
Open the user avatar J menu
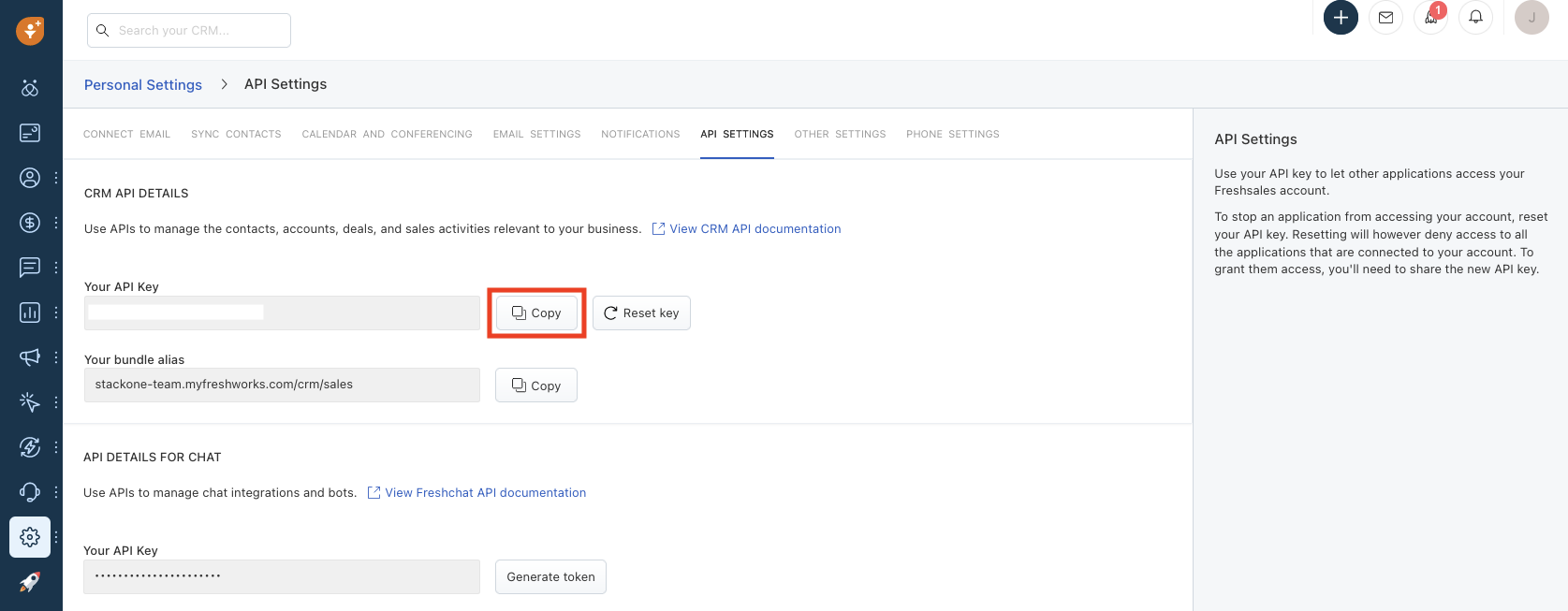pyautogui.click(x=1531, y=18)
